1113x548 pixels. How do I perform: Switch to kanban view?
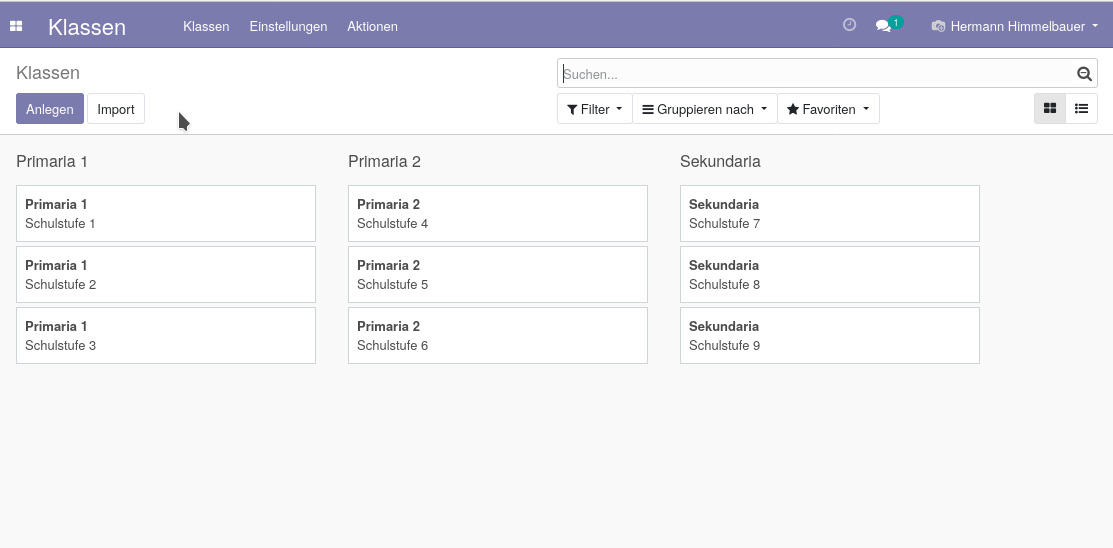tap(1050, 109)
